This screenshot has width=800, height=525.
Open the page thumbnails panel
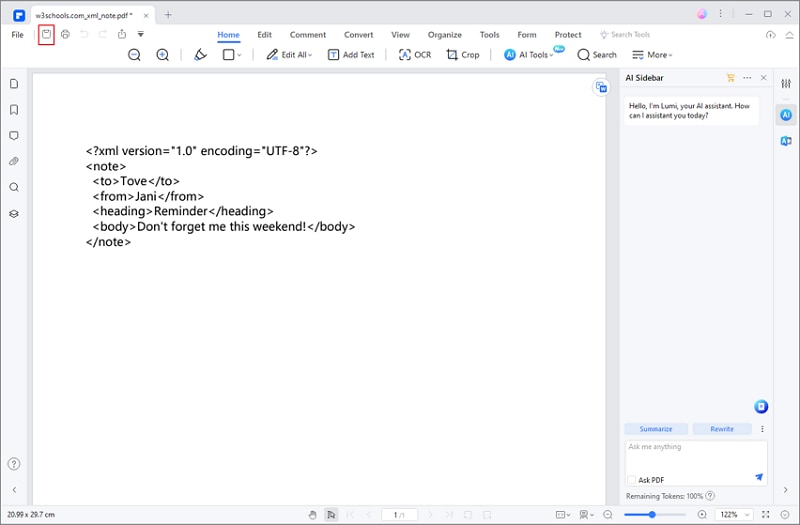click(14, 84)
